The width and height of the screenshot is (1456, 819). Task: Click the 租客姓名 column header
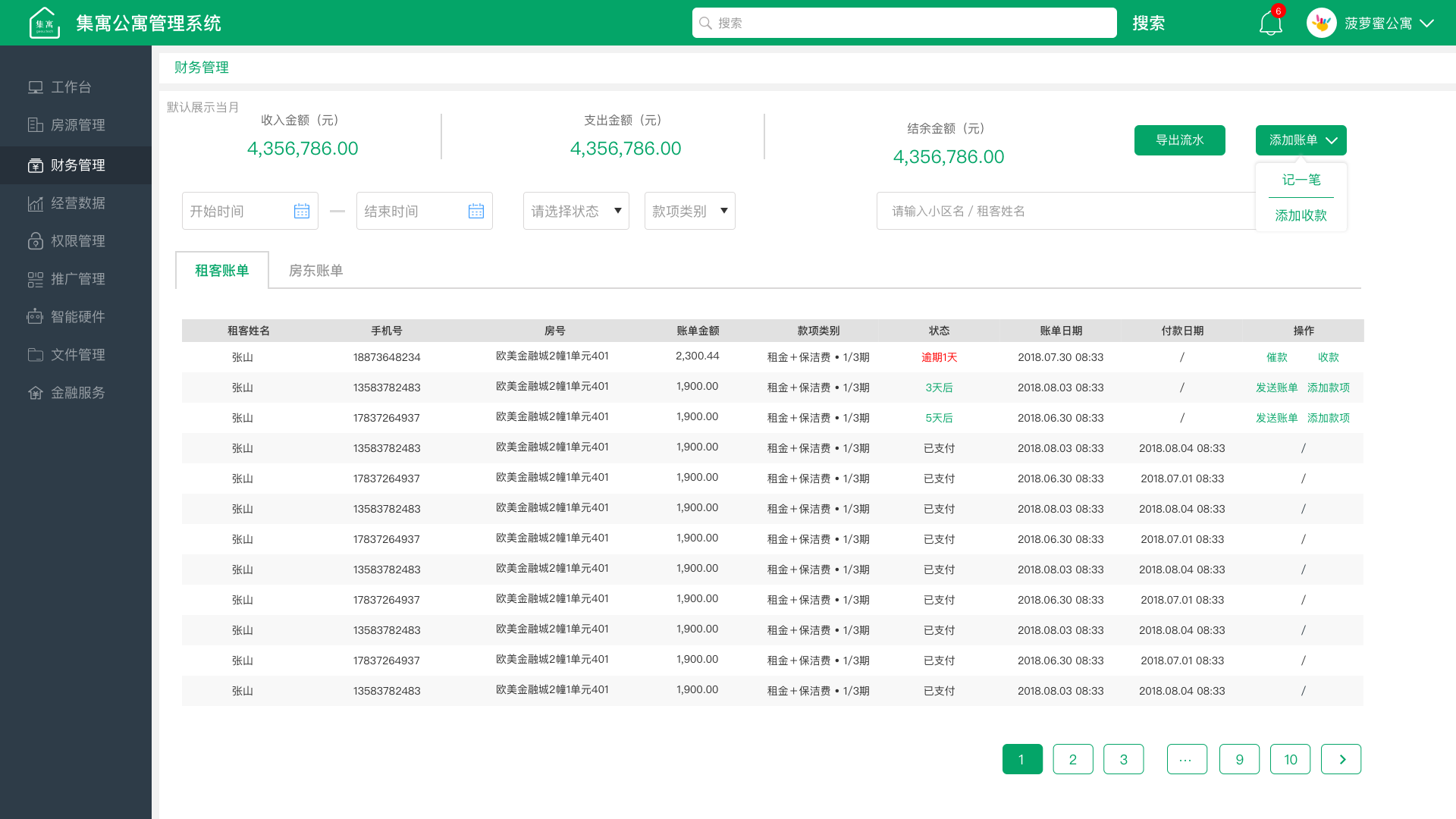[x=249, y=331]
